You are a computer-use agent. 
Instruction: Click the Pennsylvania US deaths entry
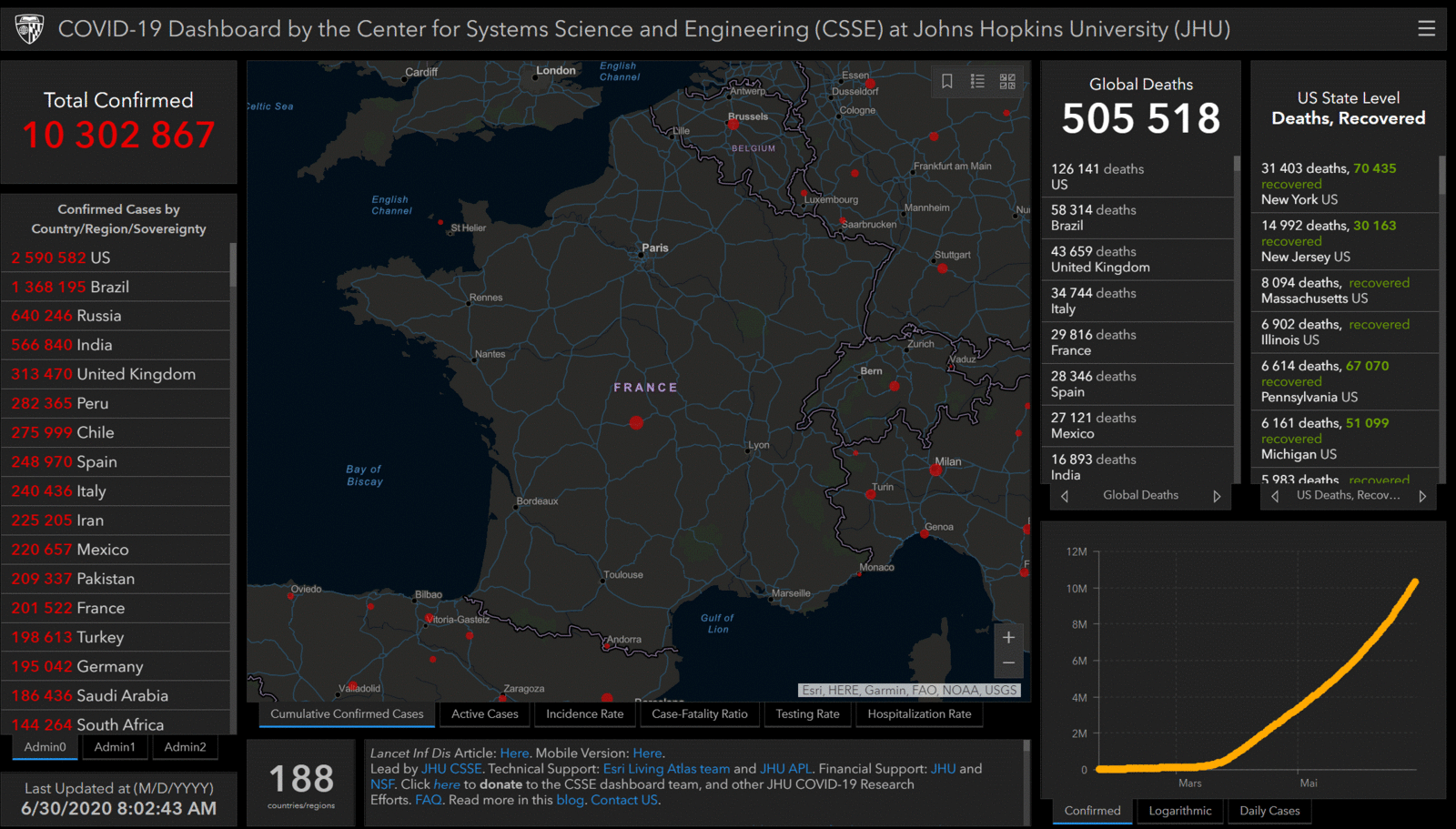[x=1345, y=381]
